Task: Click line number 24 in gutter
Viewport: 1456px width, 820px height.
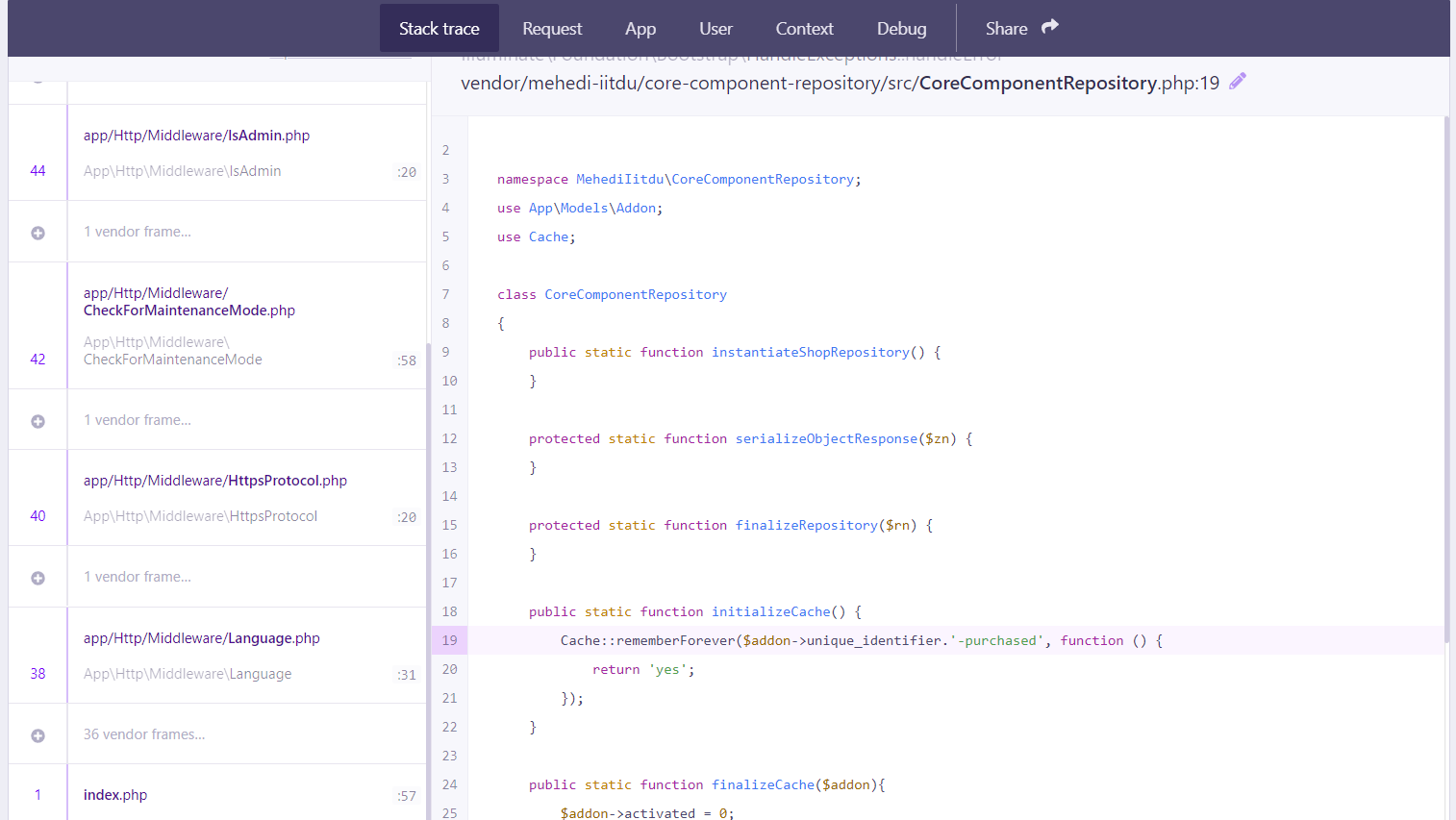Action: [x=450, y=784]
